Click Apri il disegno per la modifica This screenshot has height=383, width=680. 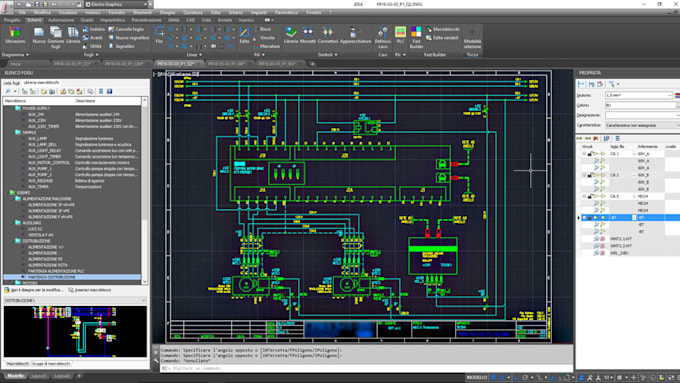[34, 290]
